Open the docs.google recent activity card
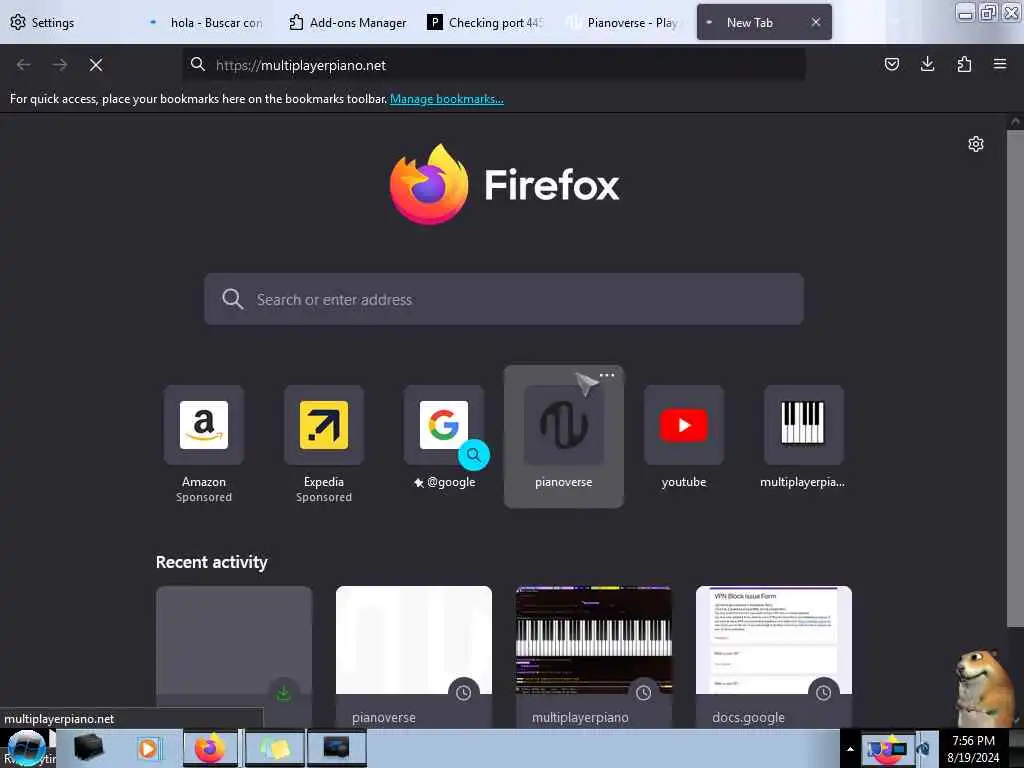 tap(774, 656)
